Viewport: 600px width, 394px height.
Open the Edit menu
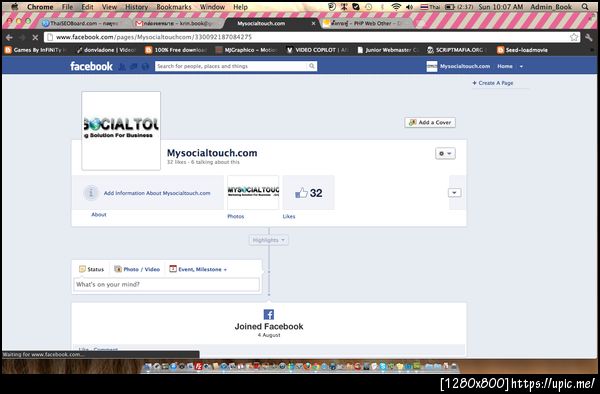click(x=87, y=7)
